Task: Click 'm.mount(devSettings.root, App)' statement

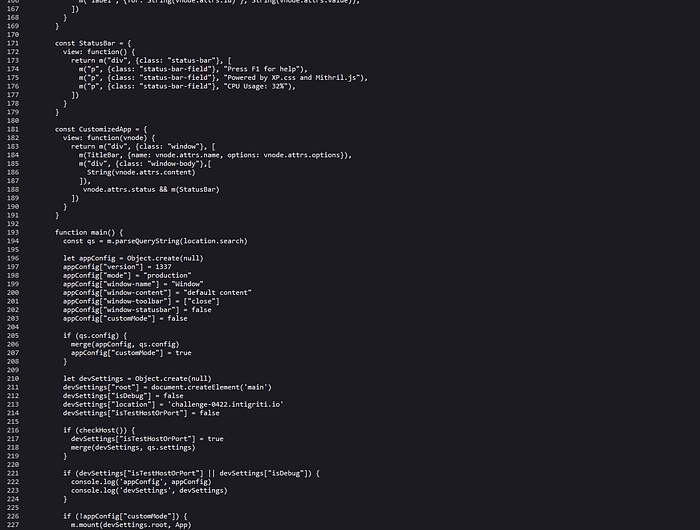Action: click(130, 523)
